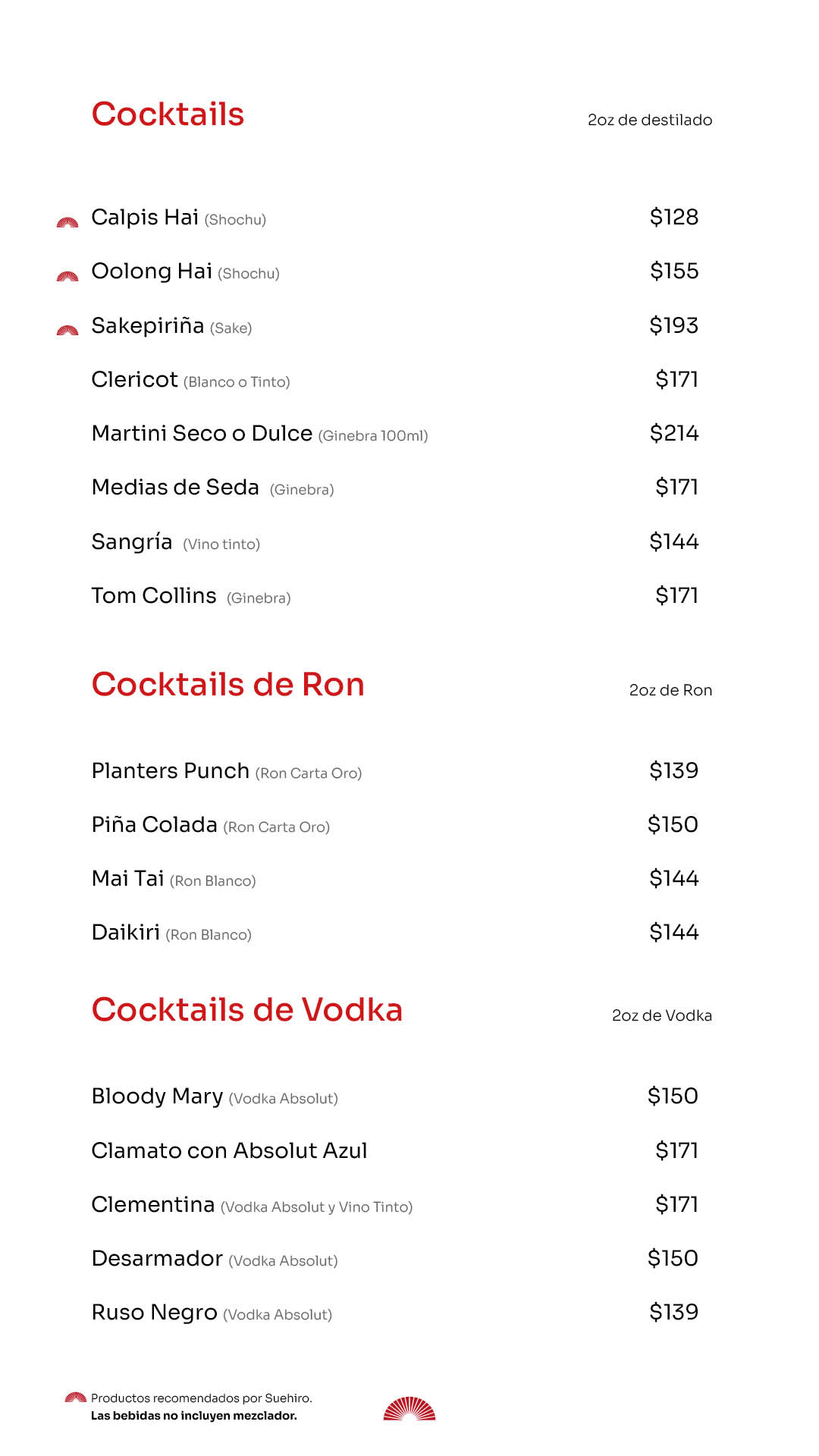Select the Clamato con Absolut Azul entry
819x1456 pixels.
tap(229, 1151)
